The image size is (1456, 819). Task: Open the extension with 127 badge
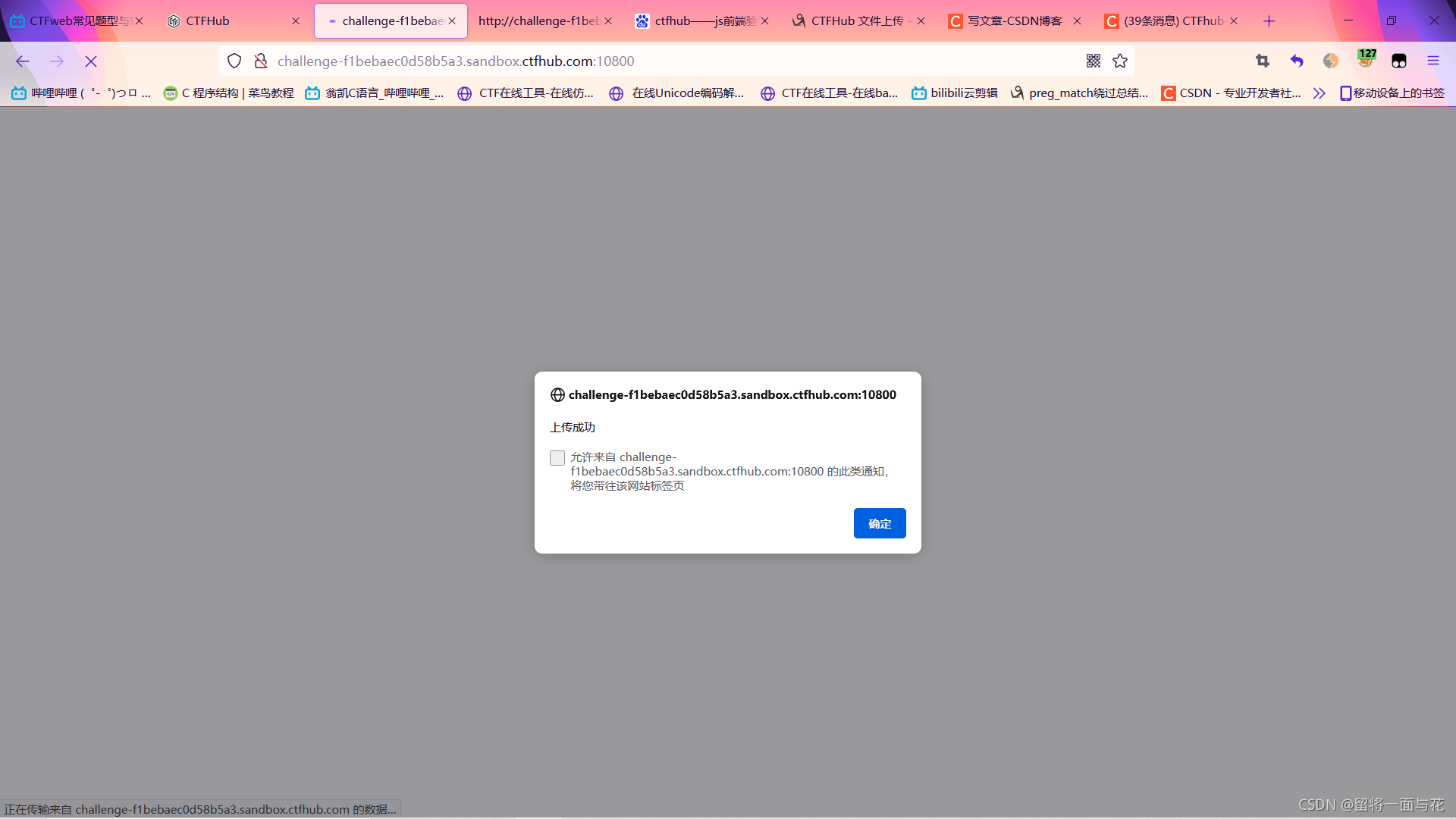tap(1366, 60)
